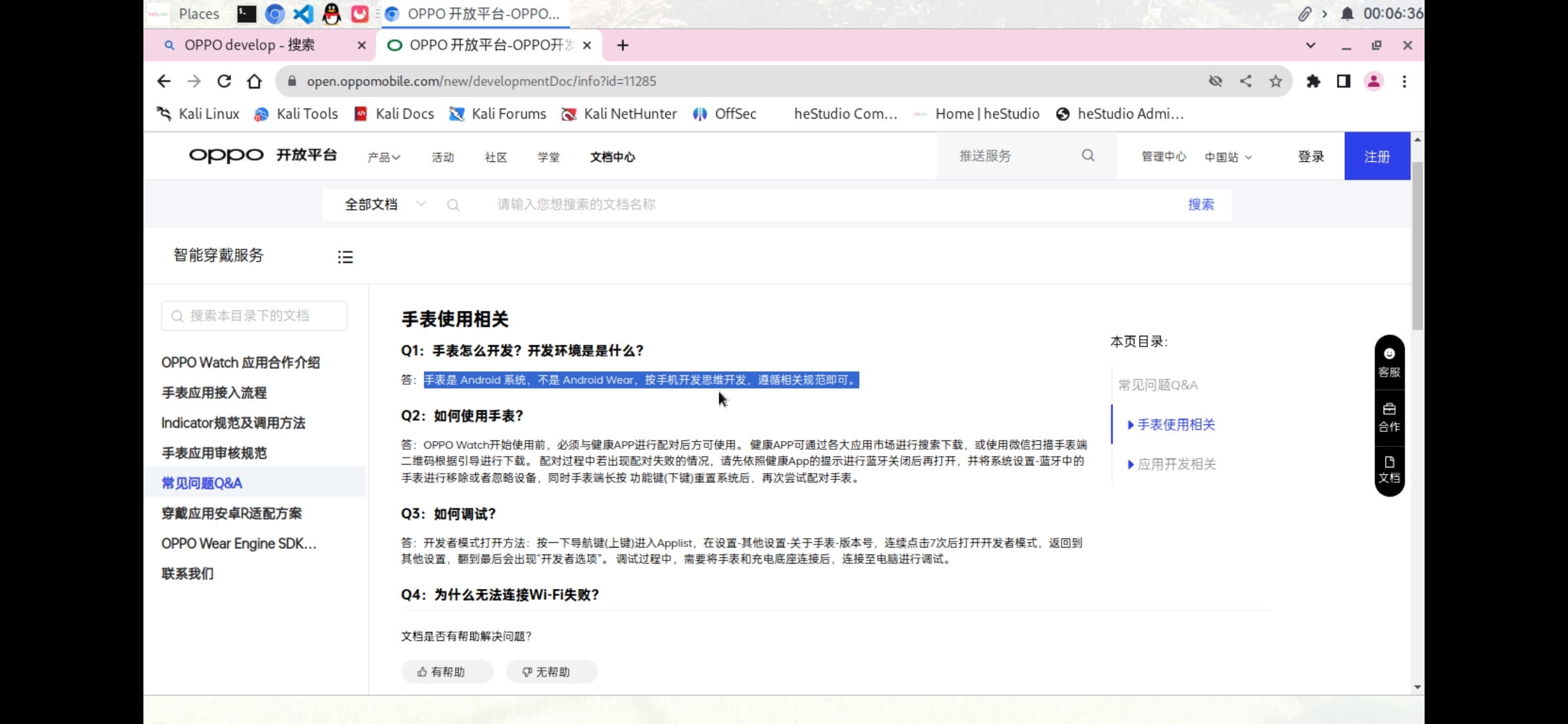Click the 登录 login button

(x=1311, y=156)
